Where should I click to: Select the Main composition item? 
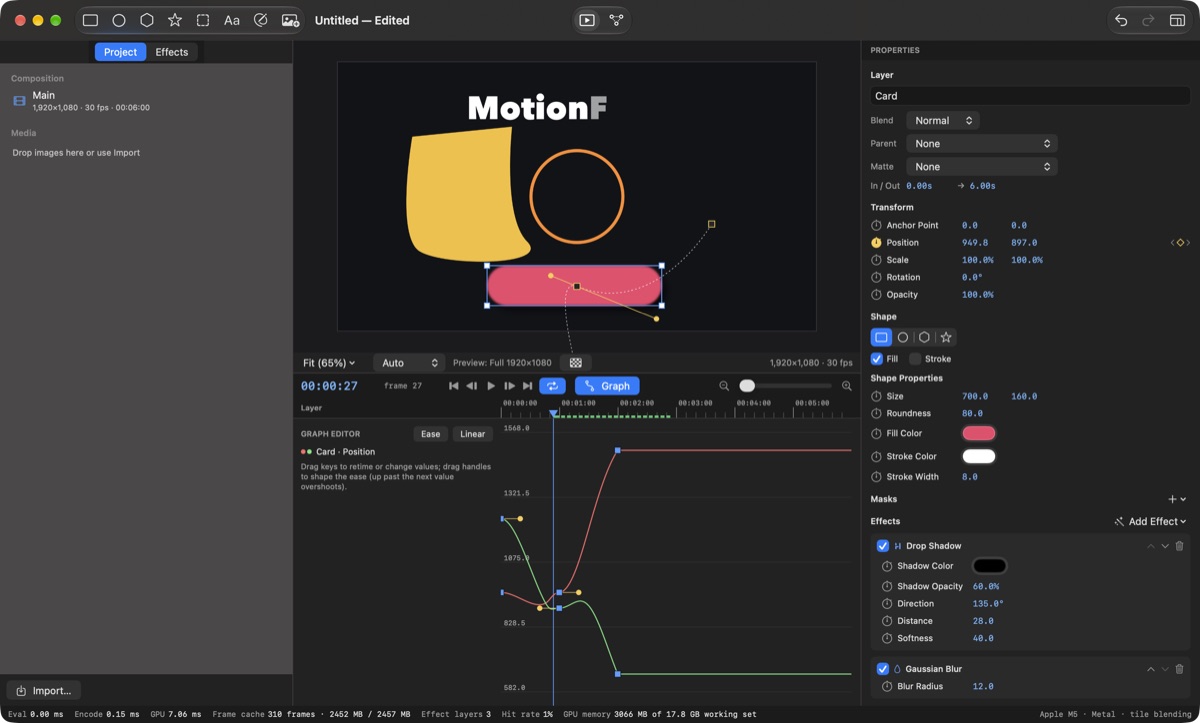(146, 101)
